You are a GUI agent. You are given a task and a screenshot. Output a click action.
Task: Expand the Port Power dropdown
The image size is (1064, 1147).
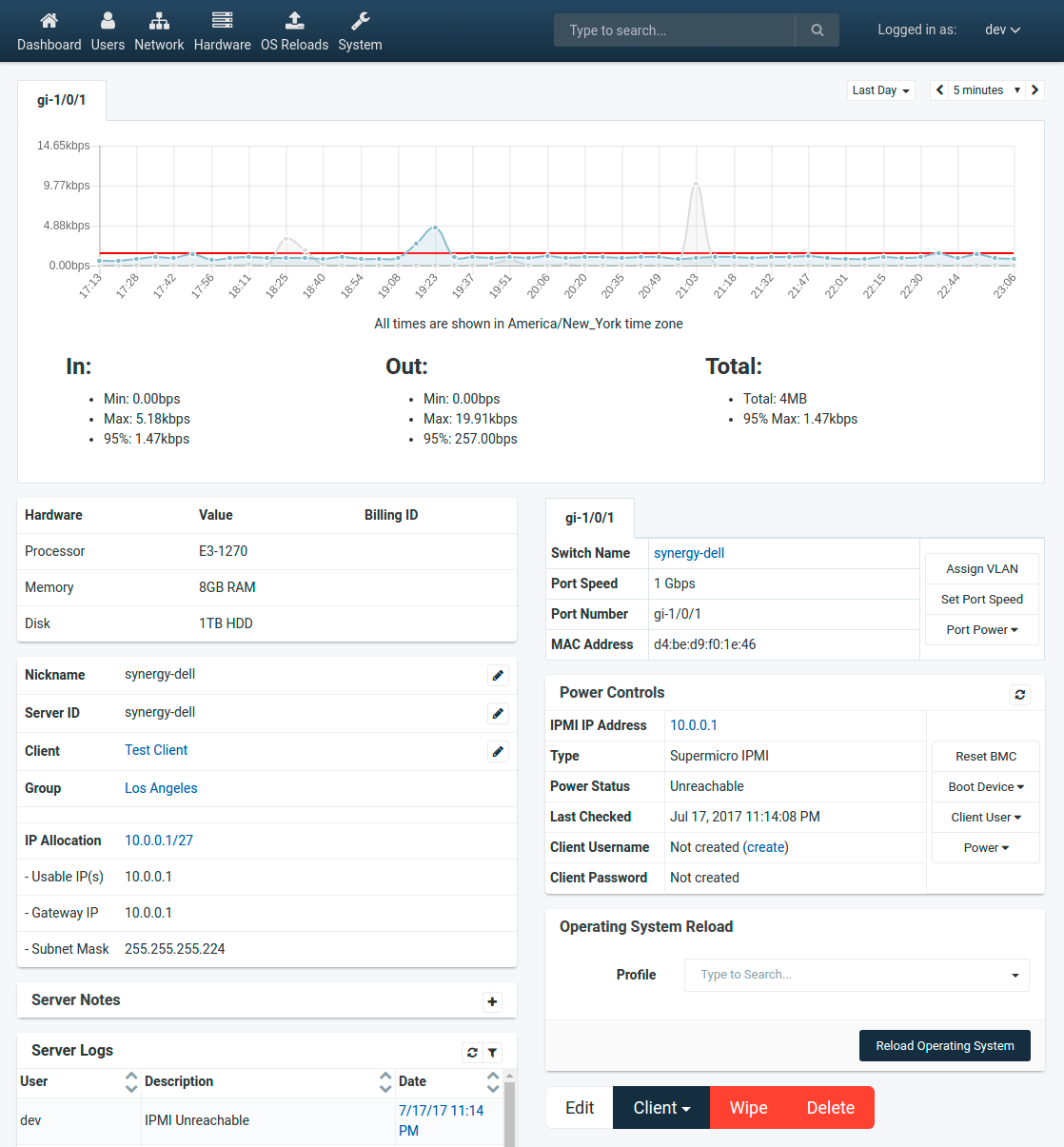pos(982,630)
